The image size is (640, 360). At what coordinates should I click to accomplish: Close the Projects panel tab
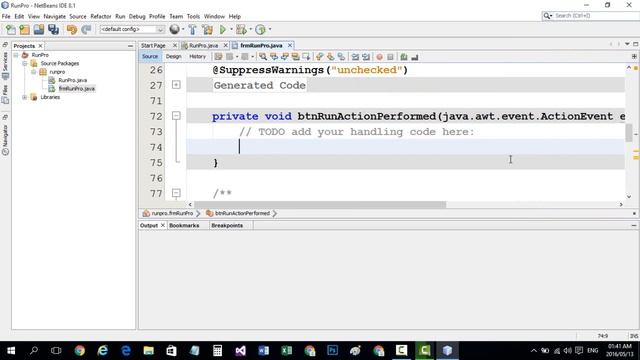point(40,46)
